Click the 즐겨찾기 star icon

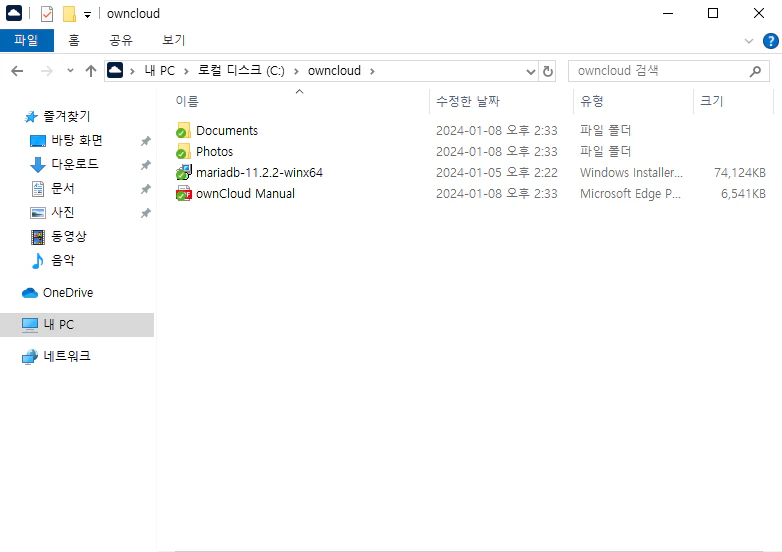[x=31, y=117]
